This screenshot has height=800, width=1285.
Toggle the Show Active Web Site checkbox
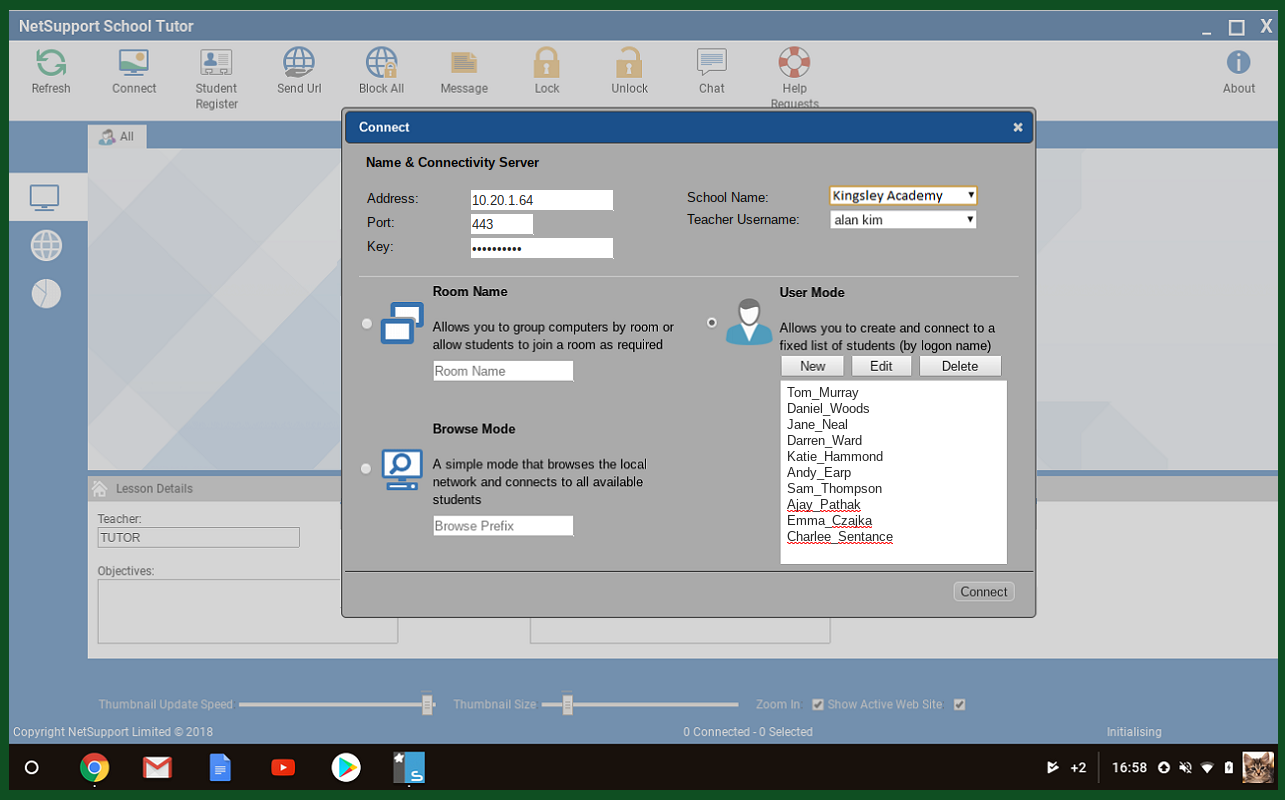960,705
